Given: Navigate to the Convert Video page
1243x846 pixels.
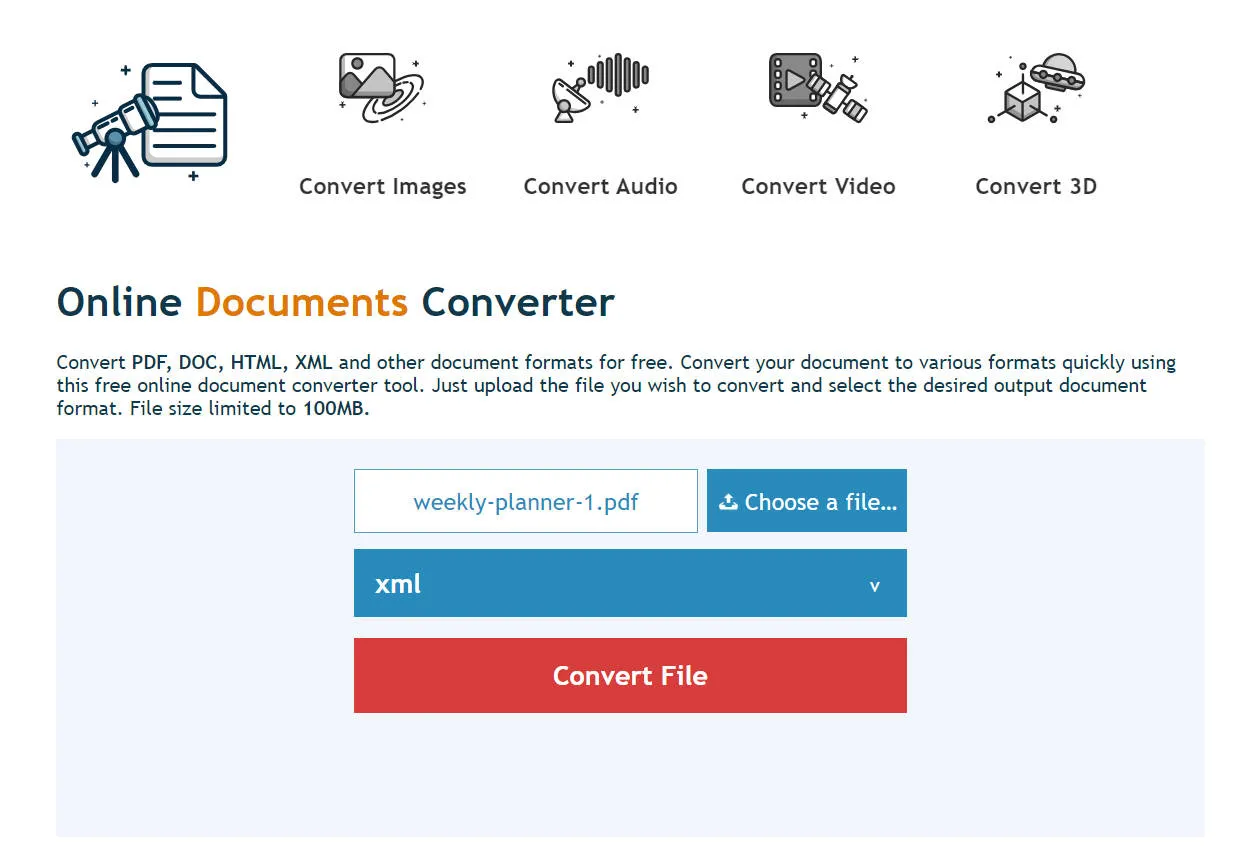Looking at the screenshot, I should 818,186.
